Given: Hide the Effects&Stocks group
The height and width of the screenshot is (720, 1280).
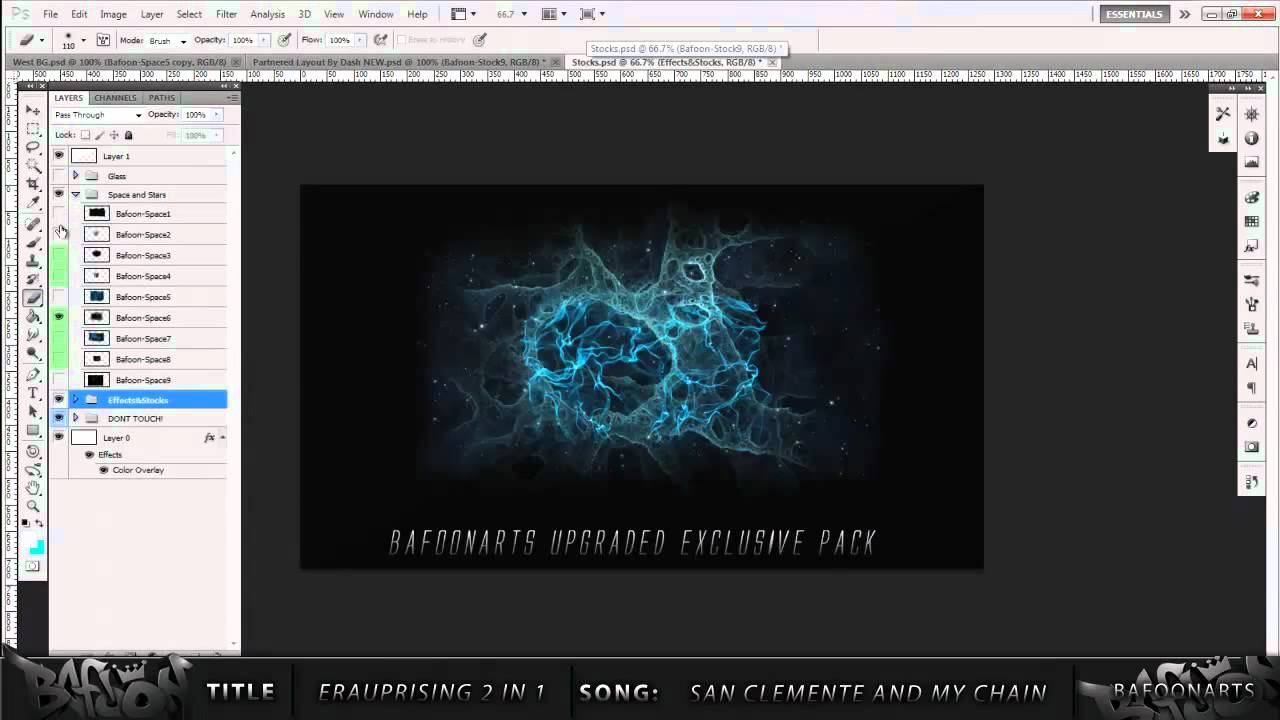Looking at the screenshot, I should 59,399.
